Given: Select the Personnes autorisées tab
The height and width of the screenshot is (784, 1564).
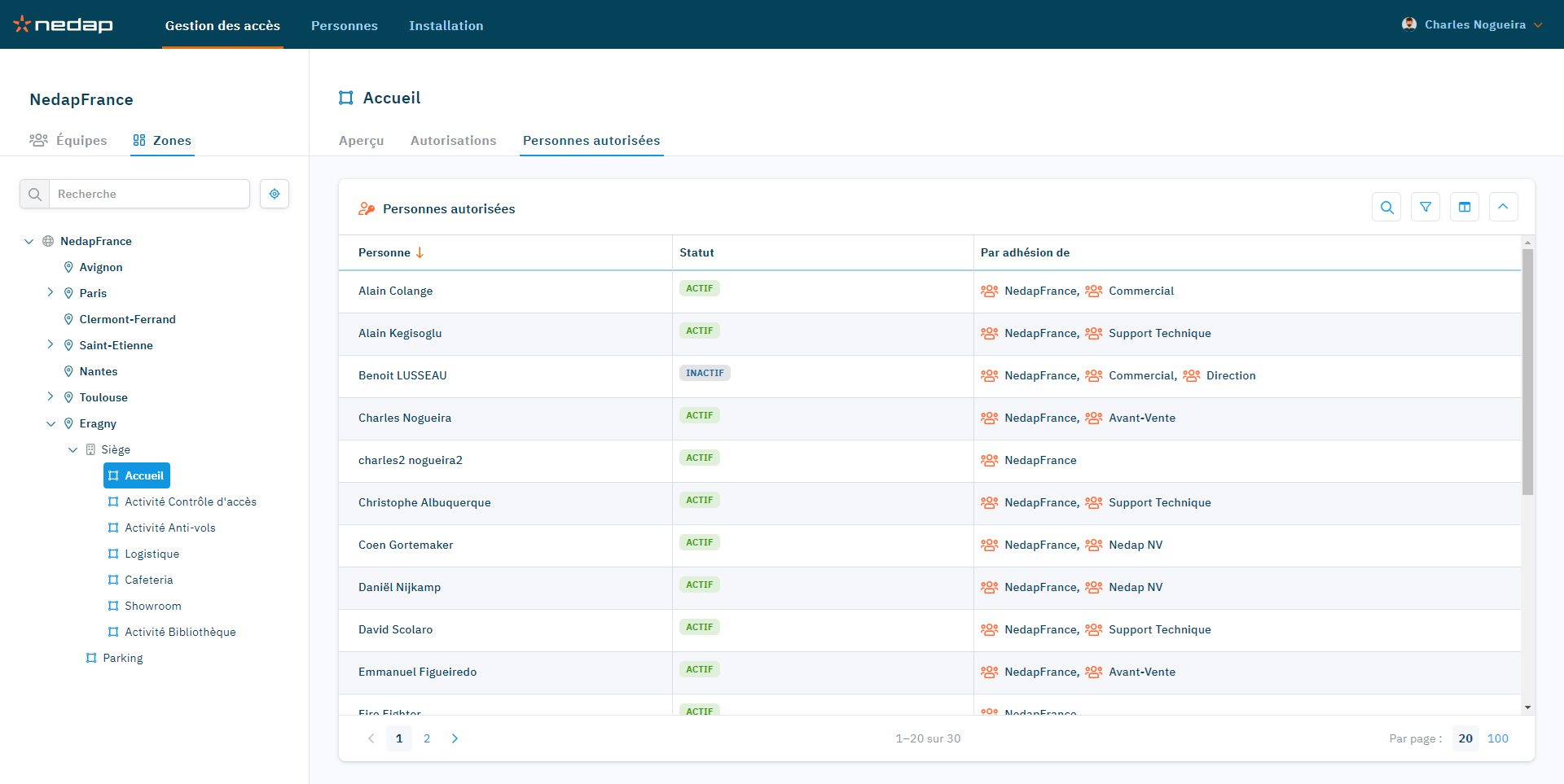Looking at the screenshot, I should [591, 140].
